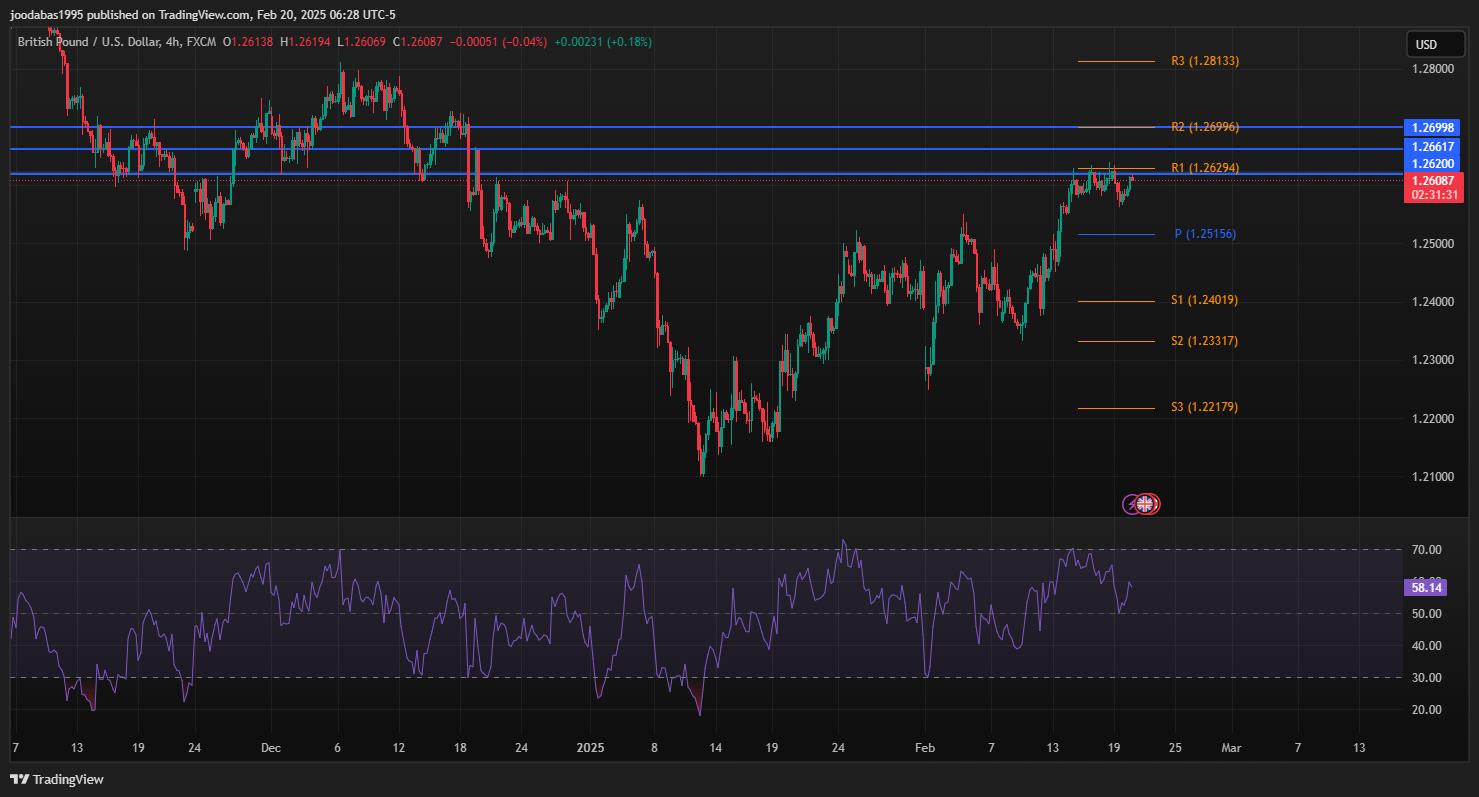Screen dimensions: 1479x797
Task: Click the 14 date on time axis
Action: pos(715,748)
